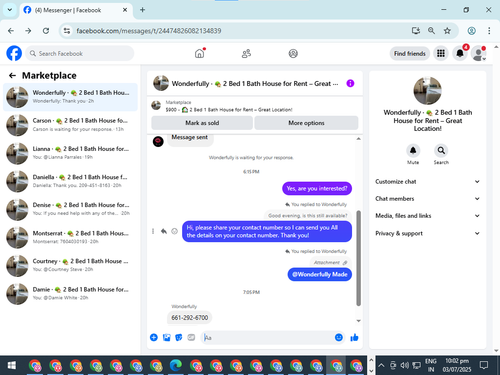This screenshot has width=500, height=375.
Task: Attach a photo with image icon
Action: 166,337
